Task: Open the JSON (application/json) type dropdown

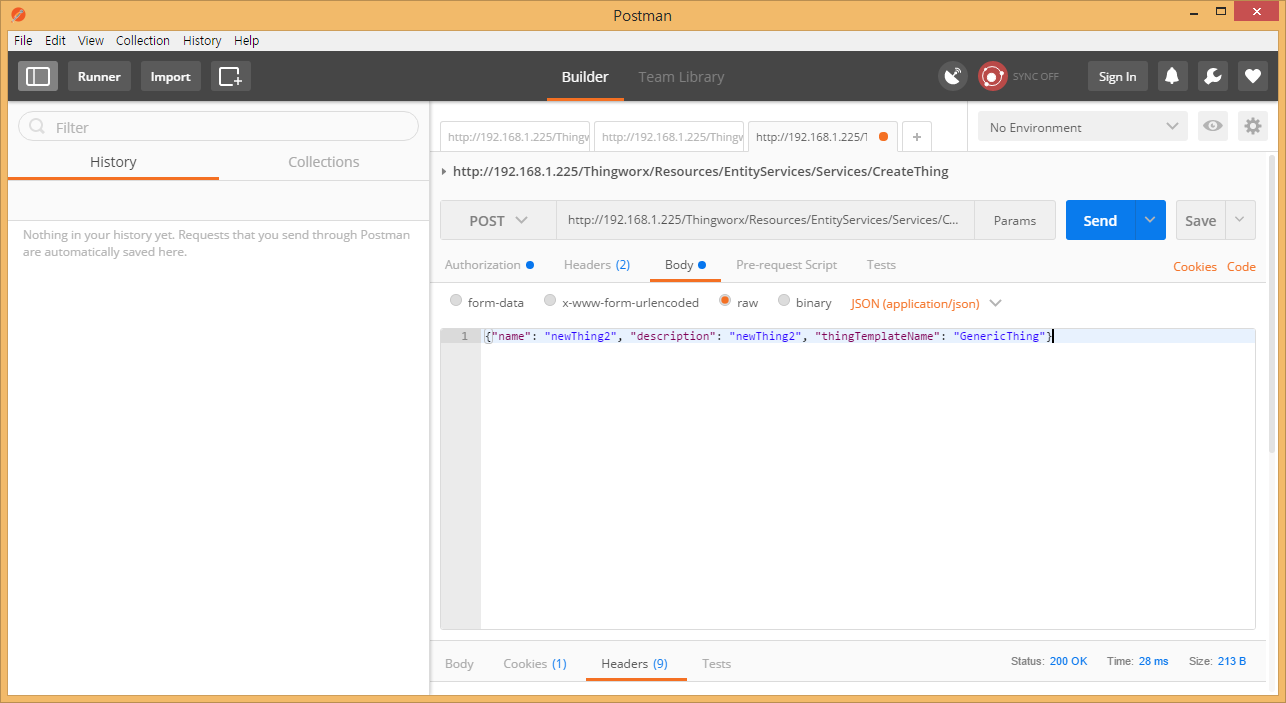Action: coord(926,303)
